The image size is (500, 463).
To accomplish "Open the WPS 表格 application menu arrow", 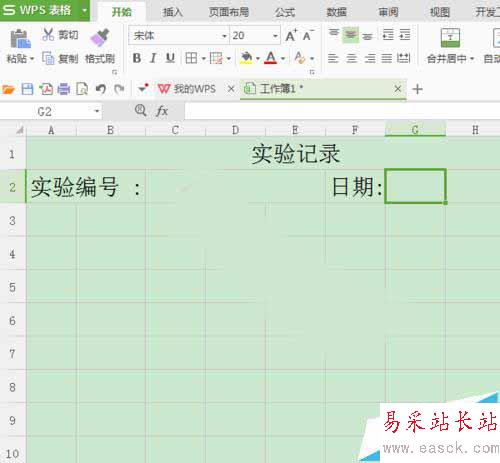I will click(84, 10).
